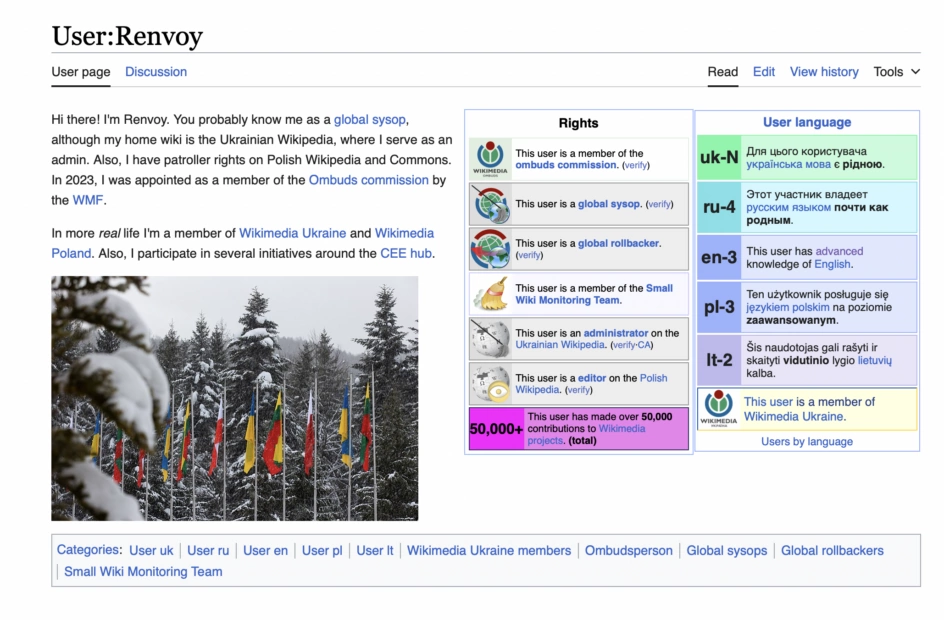Screen dimensions: 944x620
Task: Click the WMF link
Action: (88, 200)
